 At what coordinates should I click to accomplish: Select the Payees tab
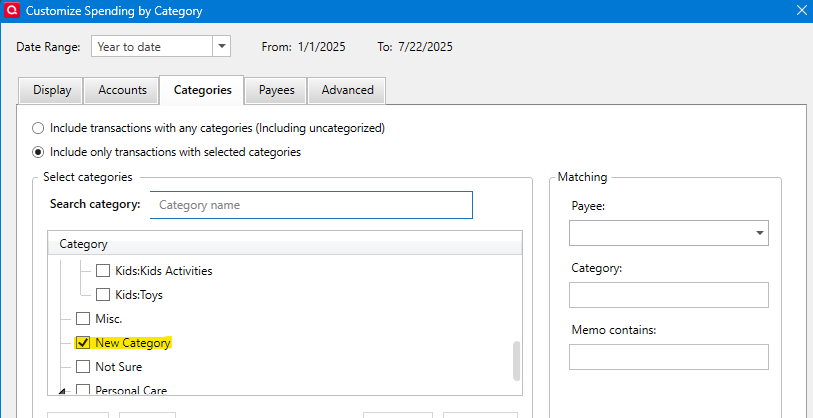pyautogui.click(x=277, y=90)
